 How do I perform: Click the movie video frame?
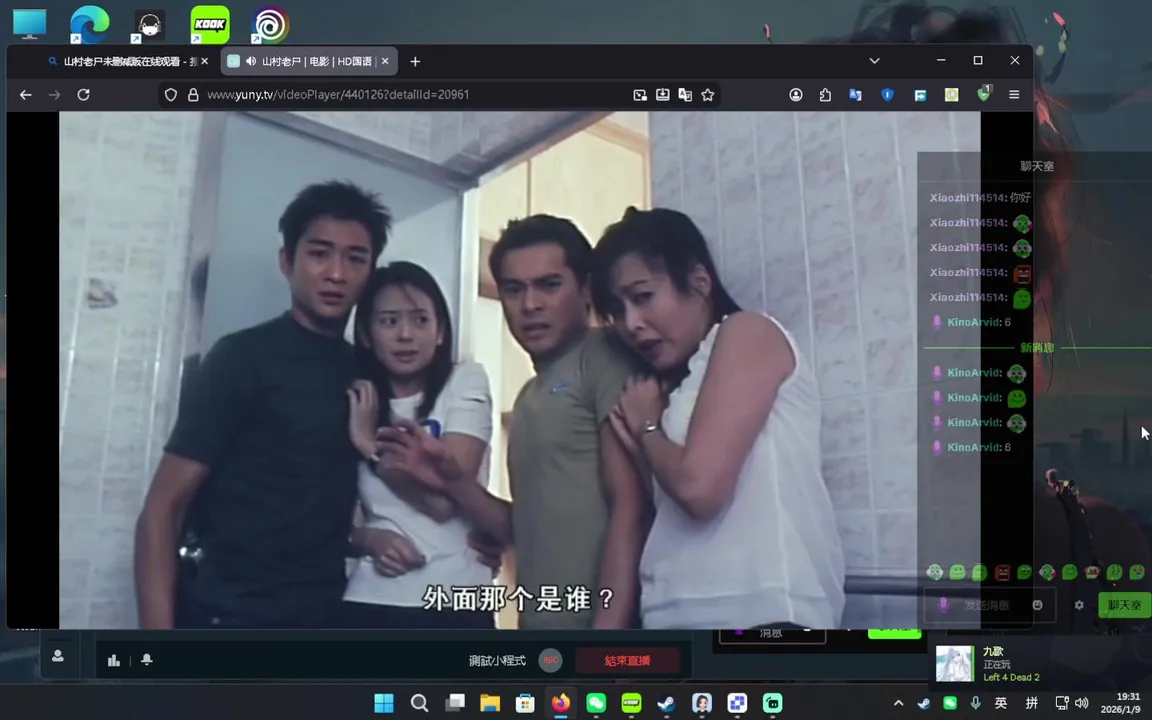coord(519,370)
